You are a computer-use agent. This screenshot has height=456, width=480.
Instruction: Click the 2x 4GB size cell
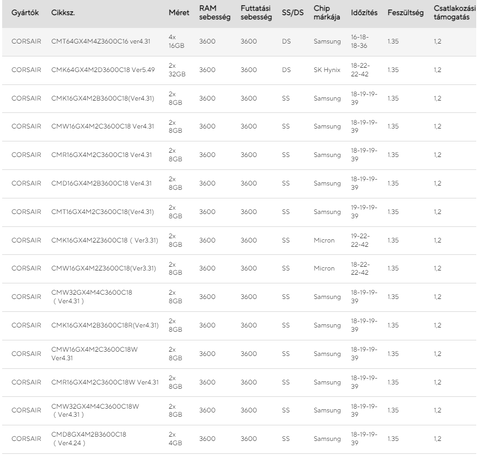coord(175,439)
